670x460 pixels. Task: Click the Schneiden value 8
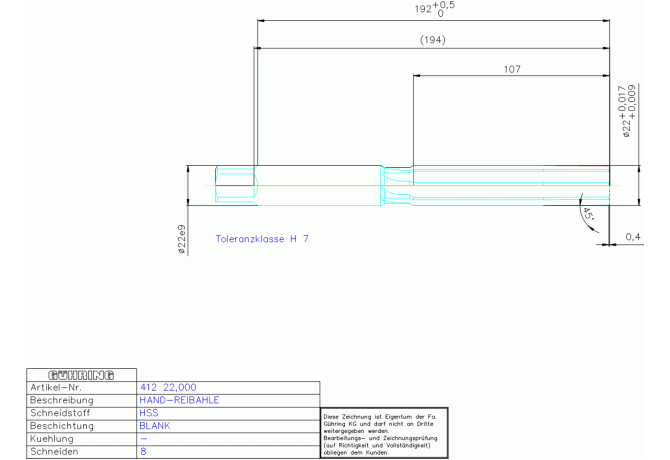pos(143,451)
